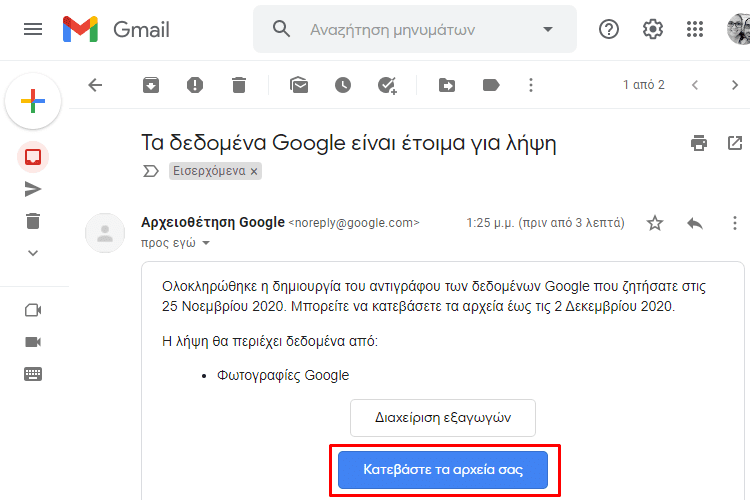Click the search magnifier icon
750x500 pixels.
pos(281,29)
